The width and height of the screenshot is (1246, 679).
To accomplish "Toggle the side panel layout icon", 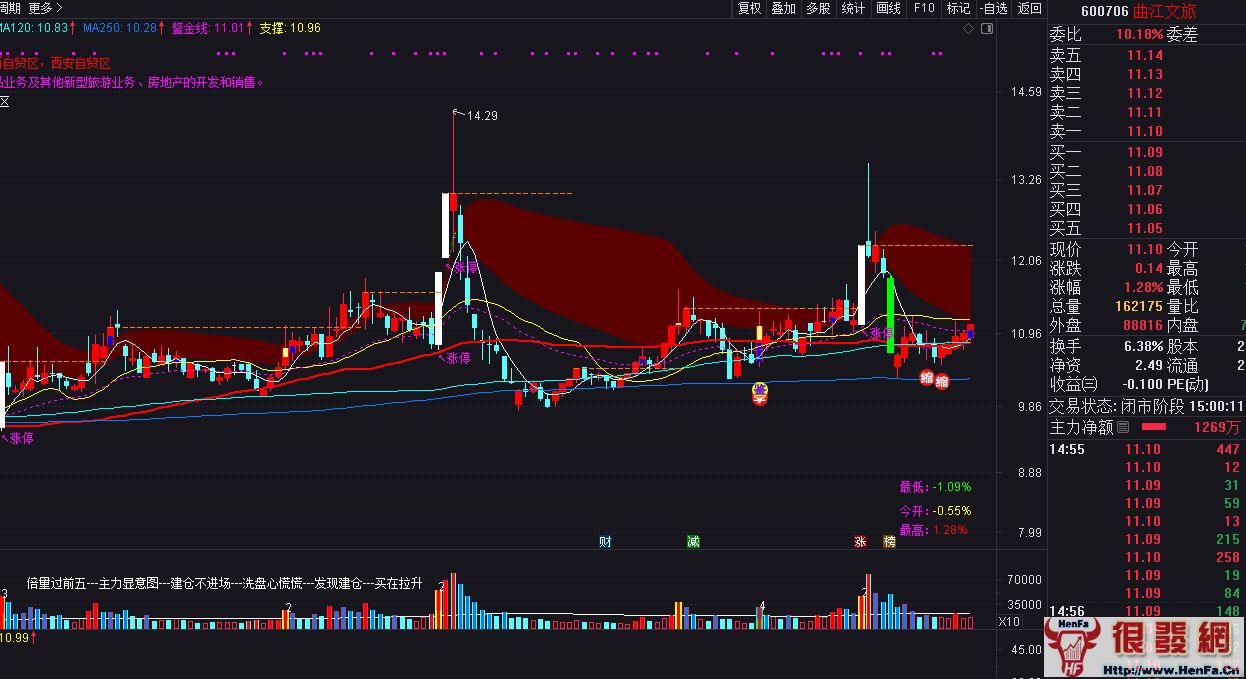I will coord(988,29).
